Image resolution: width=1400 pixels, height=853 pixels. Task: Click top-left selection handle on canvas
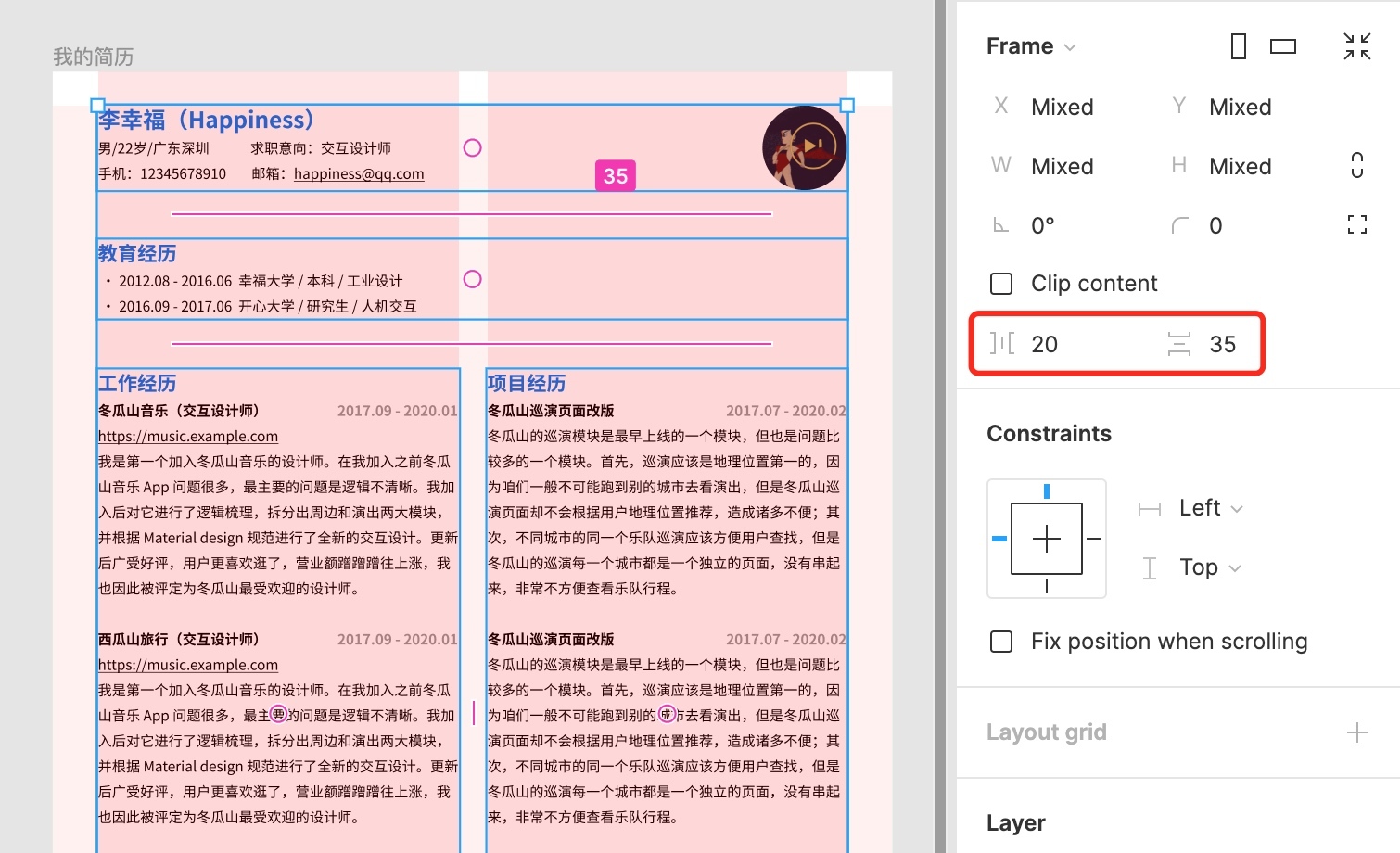(x=97, y=106)
